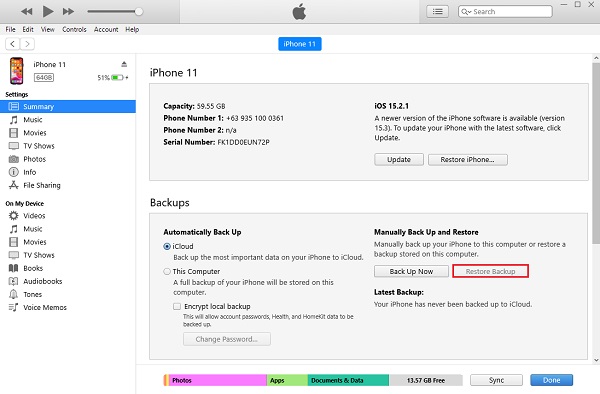Click the rewind previous track button
Image resolution: width=600 pixels, height=394 pixels.
pos(26,11)
